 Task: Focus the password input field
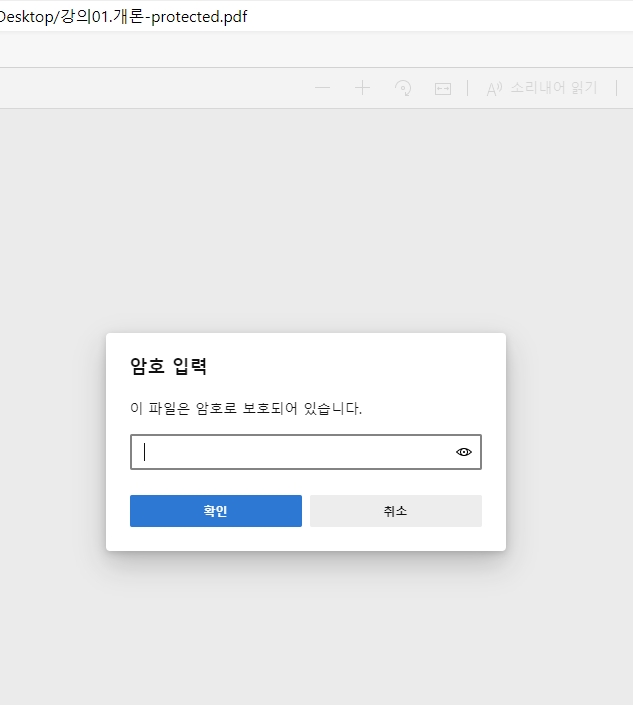306,452
